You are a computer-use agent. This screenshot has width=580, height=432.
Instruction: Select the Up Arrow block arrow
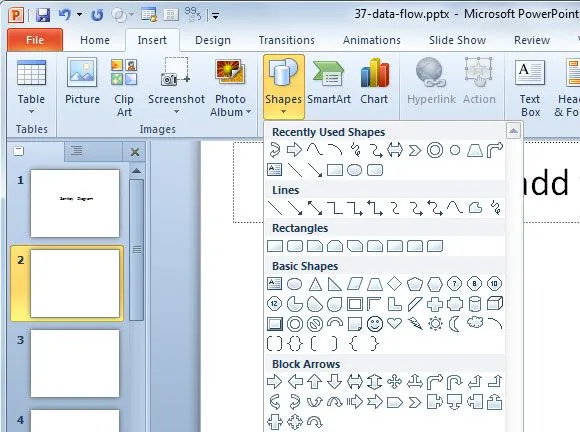[315, 382]
